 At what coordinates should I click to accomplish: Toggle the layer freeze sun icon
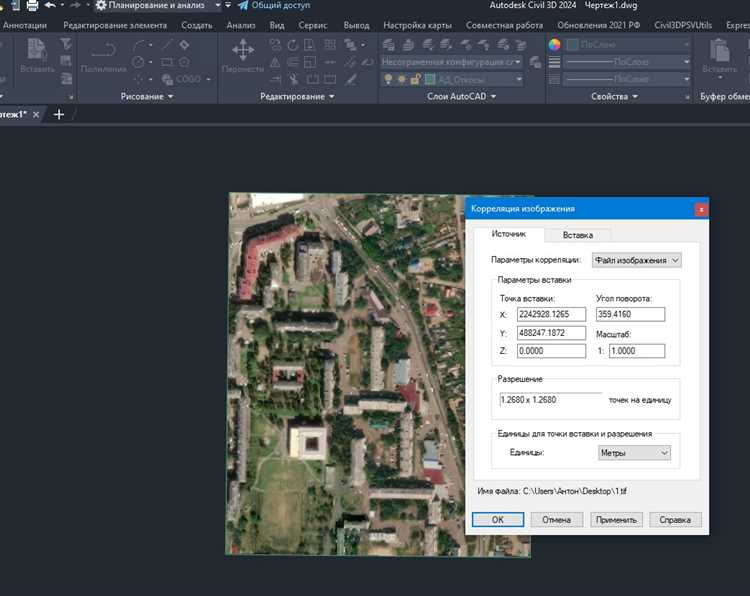coord(402,79)
